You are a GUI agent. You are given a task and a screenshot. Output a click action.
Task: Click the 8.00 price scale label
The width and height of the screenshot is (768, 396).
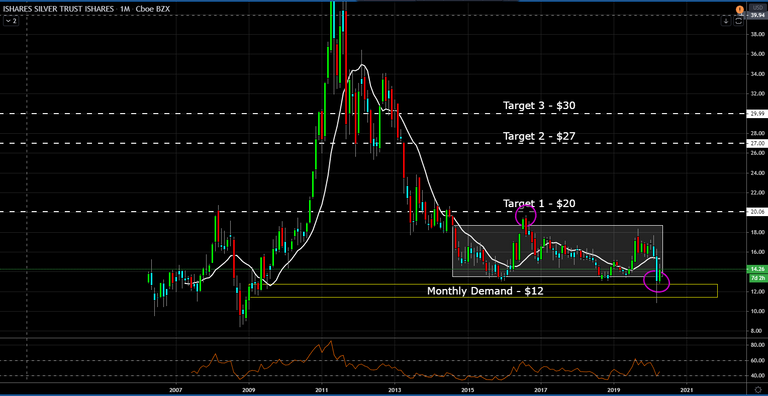click(757, 331)
